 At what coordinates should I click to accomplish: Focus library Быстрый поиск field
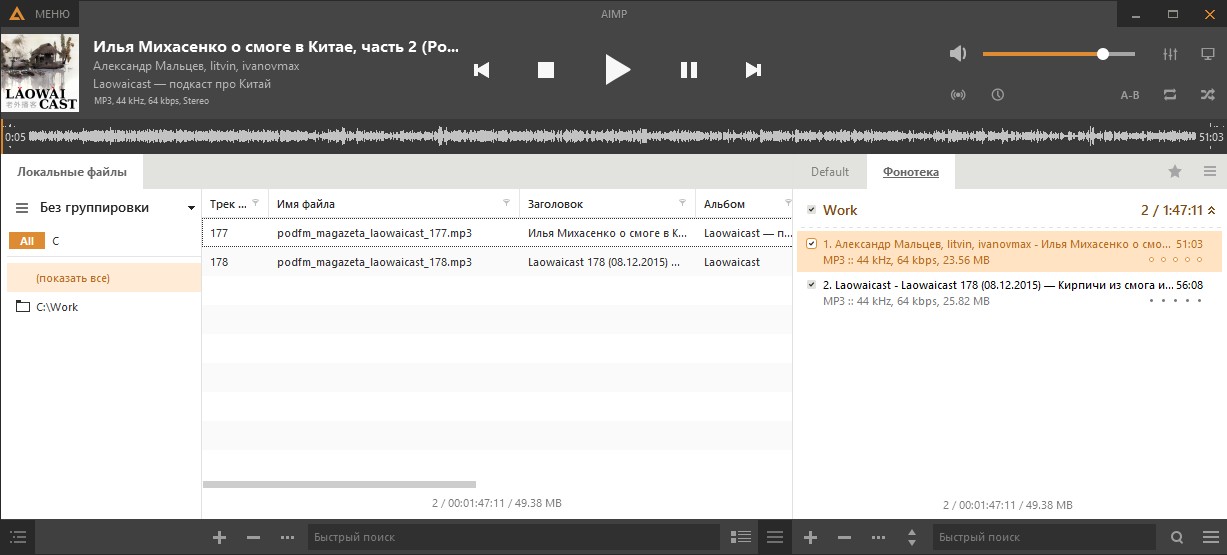tap(513, 537)
